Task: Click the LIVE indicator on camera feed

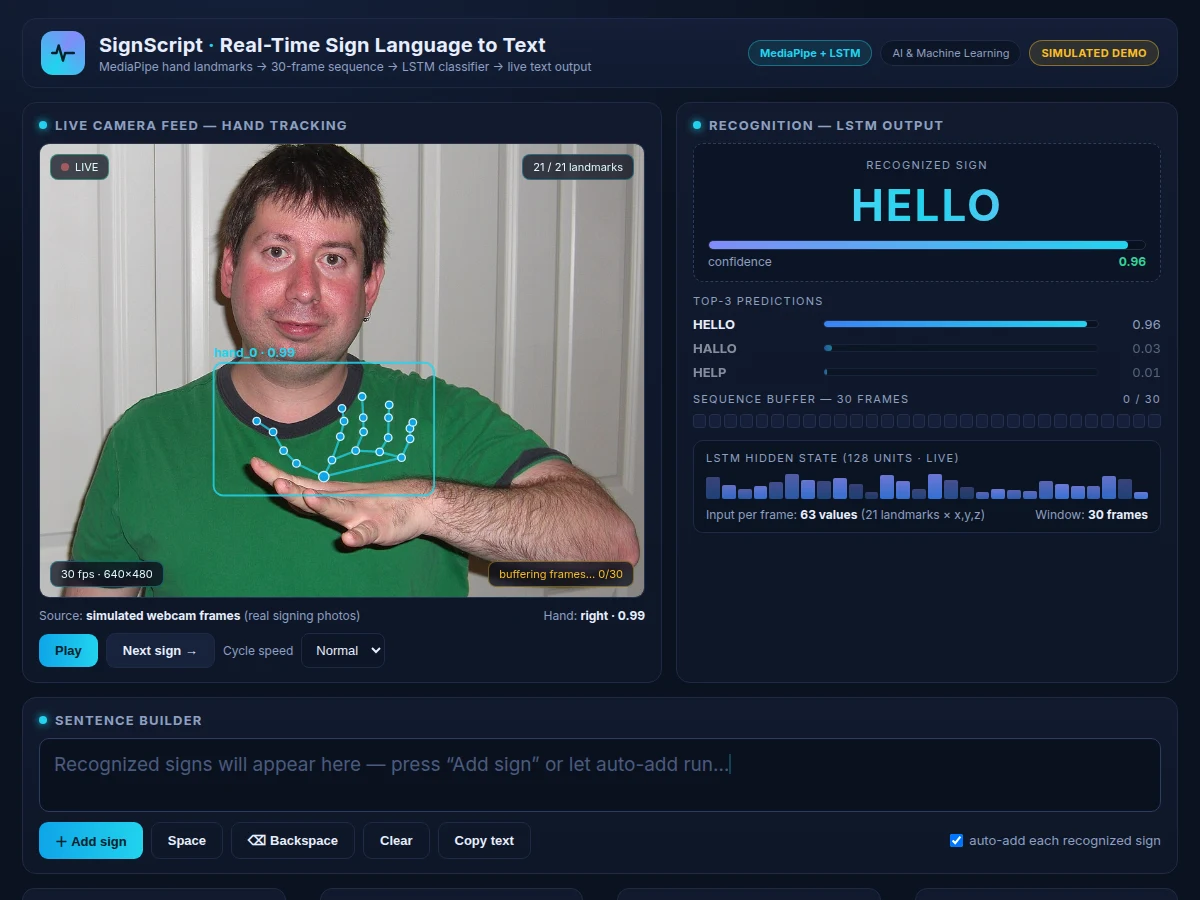Action: click(x=79, y=167)
